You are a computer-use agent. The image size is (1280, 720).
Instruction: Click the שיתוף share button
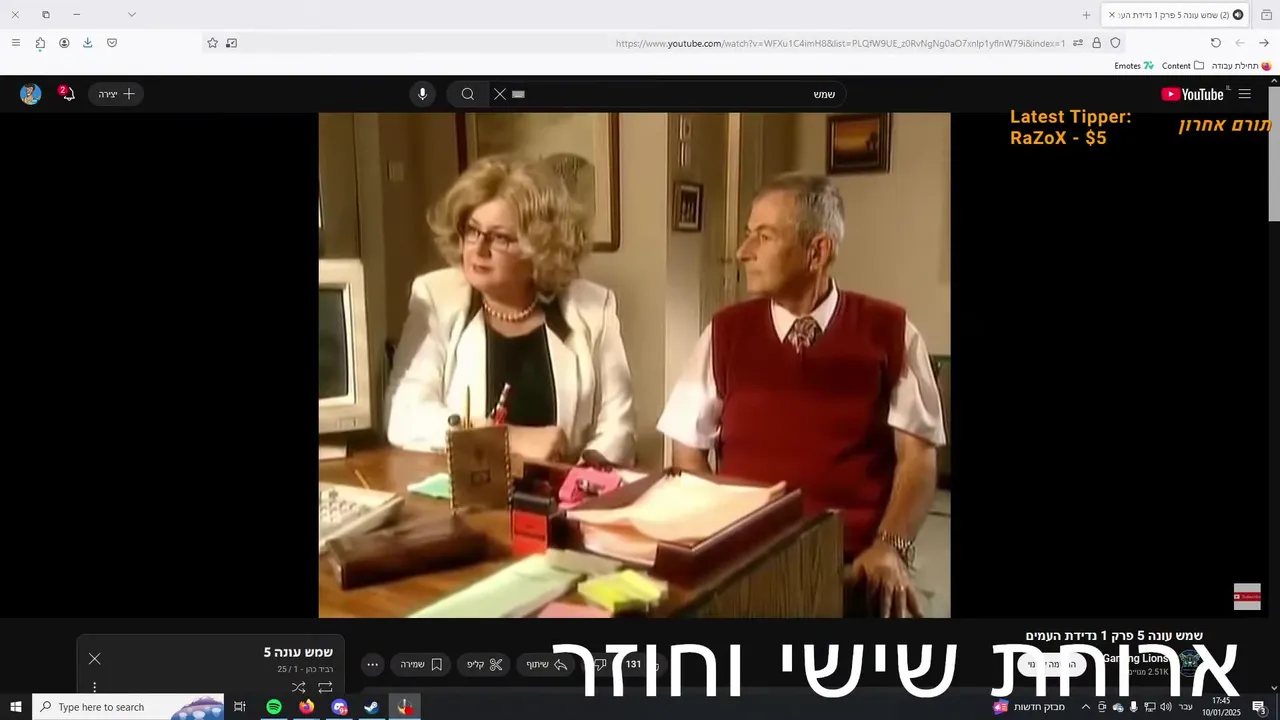coord(547,664)
